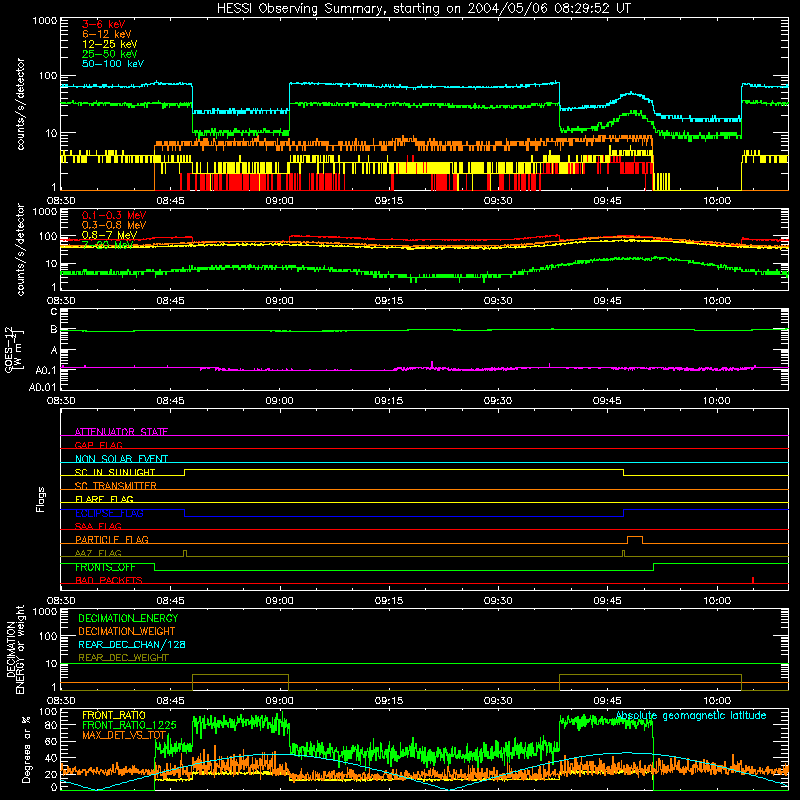800x800 pixels.
Task: Pick the BAD_PACKETS flag label
Action: click(x=109, y=580)
